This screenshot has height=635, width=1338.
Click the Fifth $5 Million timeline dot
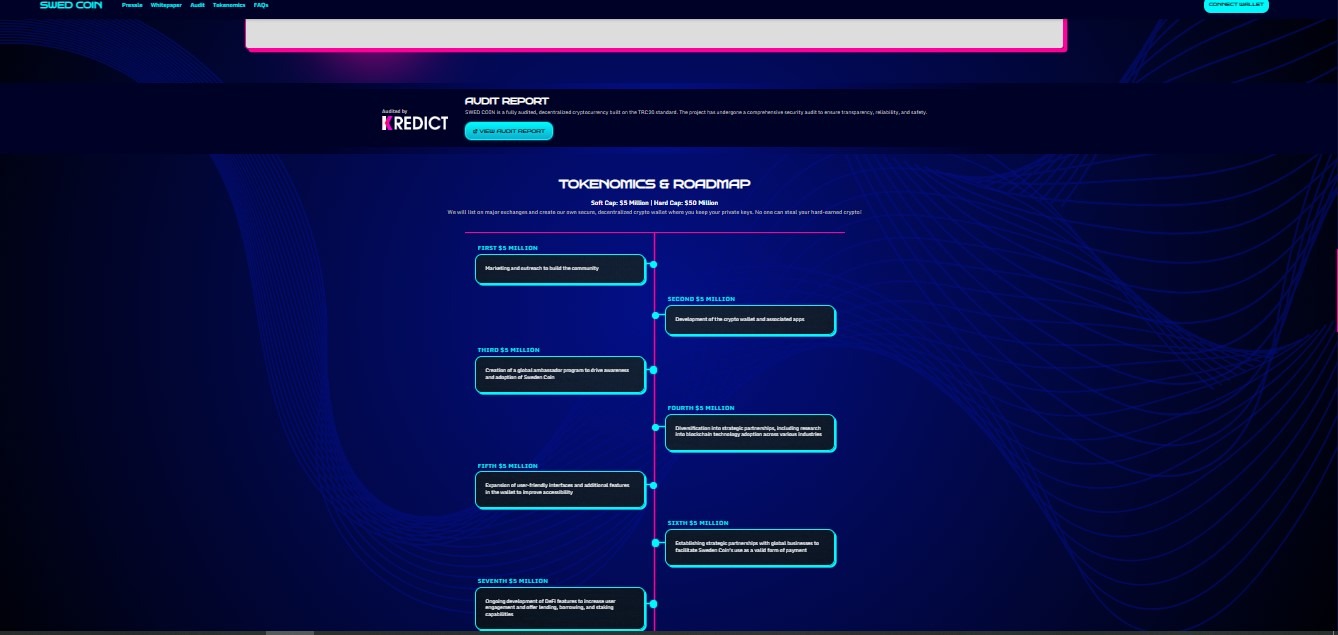(x=653, y=486)
